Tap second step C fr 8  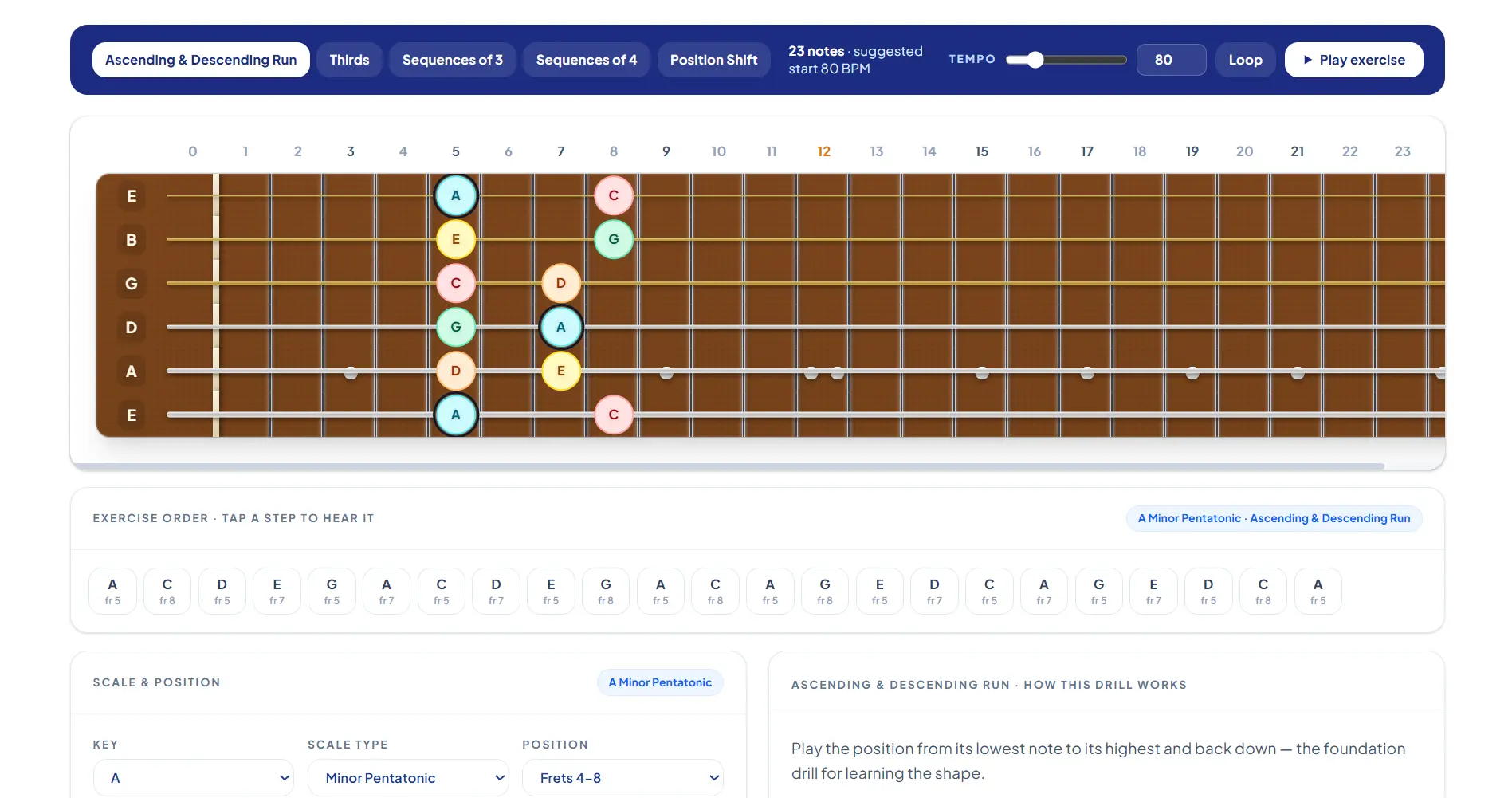tap(167, 591)
